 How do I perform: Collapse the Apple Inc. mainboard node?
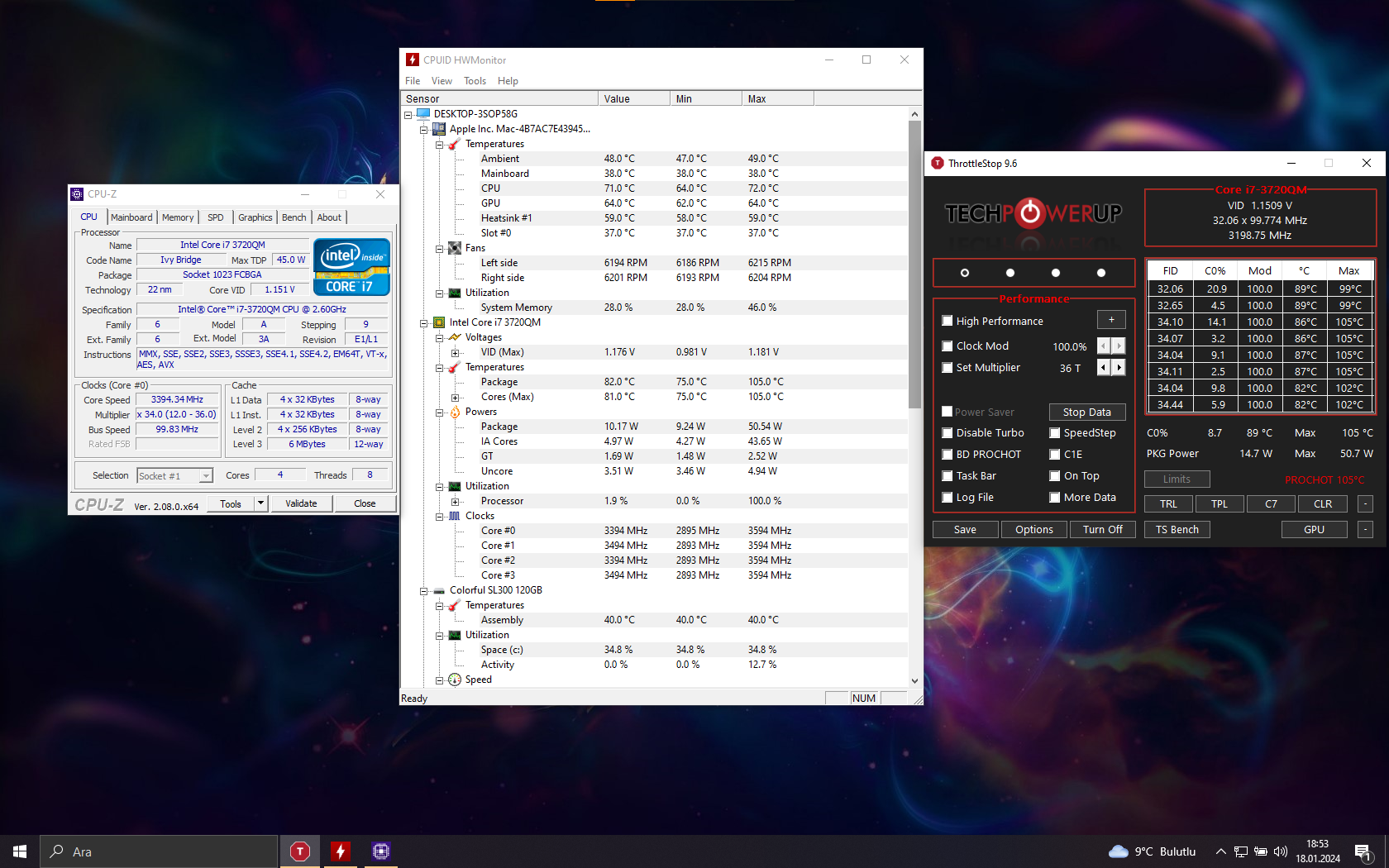[423, 130]
